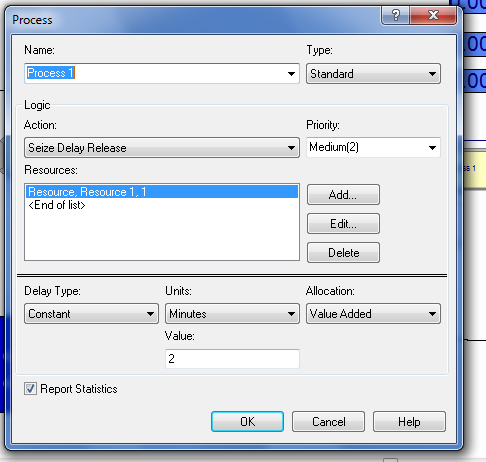Viewport: 486px width, 462px height.
Task: Open Help from the bottom button
Action: [x=409, y=422]
